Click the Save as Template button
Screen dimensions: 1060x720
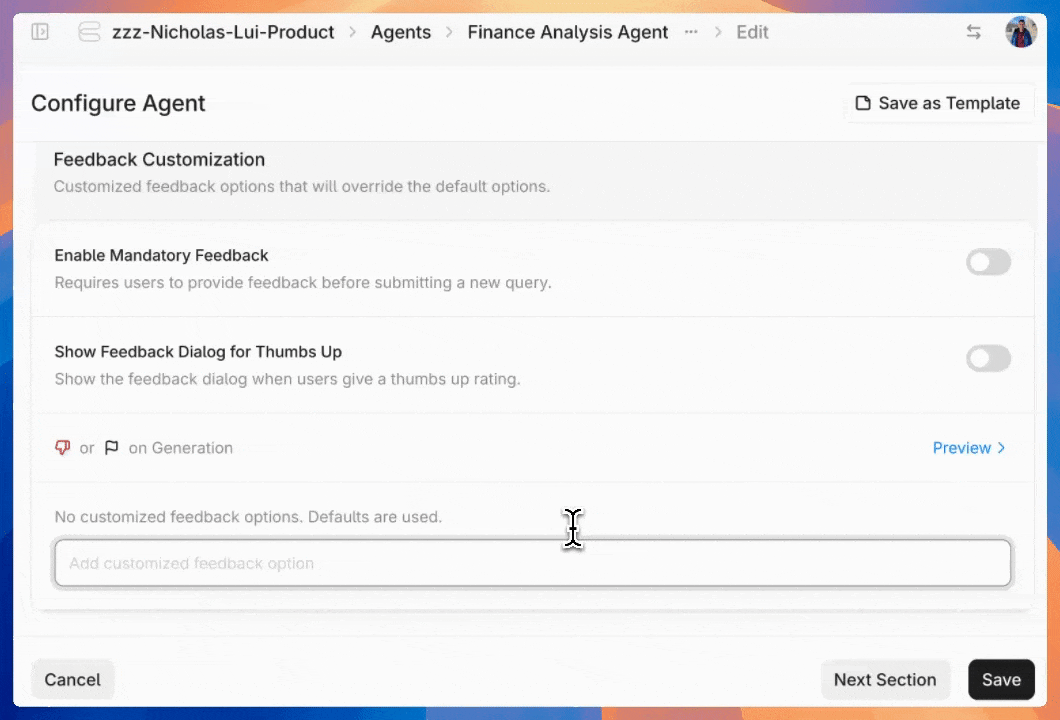pyautogui.click(x=938, y=102)
